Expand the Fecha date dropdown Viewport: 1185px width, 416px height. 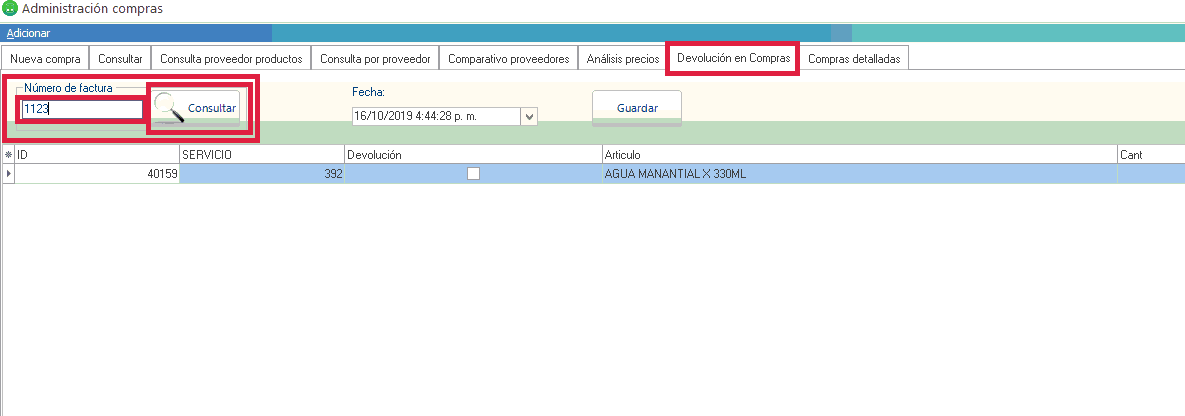pyautogui.click(x=530, y=116)
